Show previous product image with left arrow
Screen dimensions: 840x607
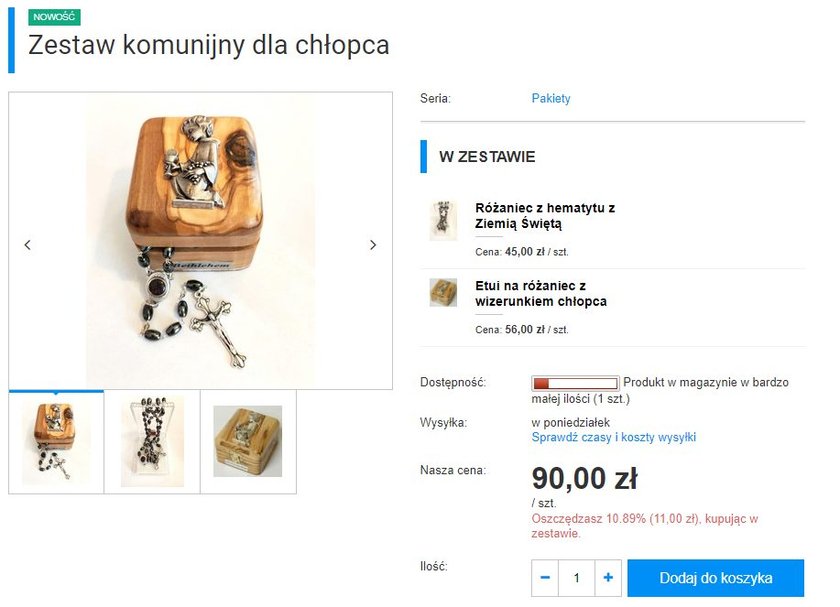click(28, 245)
